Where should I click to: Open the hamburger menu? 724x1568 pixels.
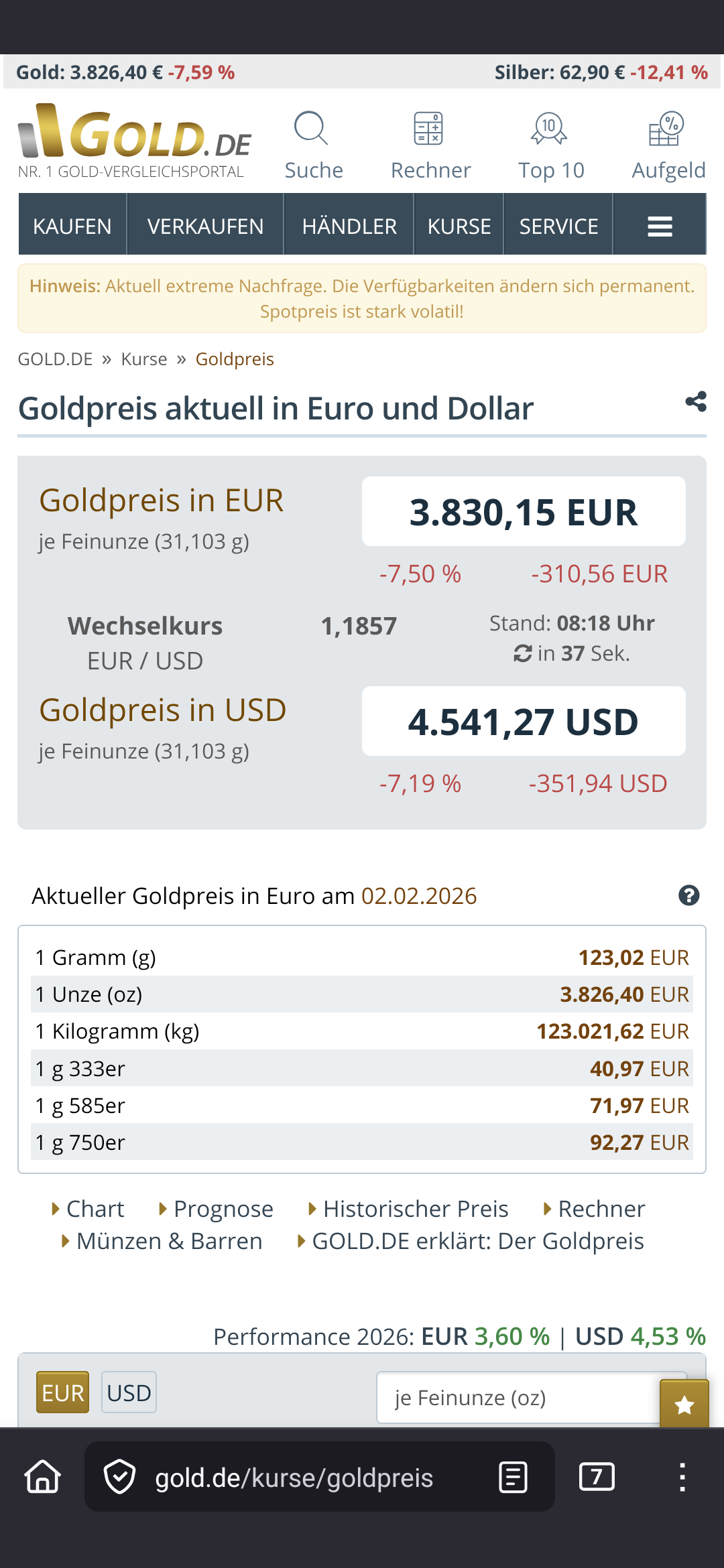(660, 226)
